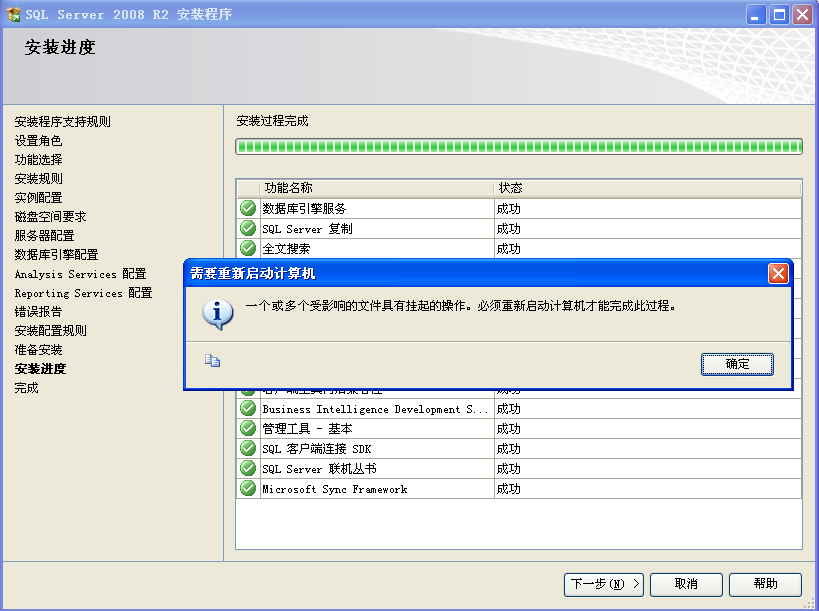Click success icon beside 管理工具 - 基本
Screen dimensions: 819x611
coord(246,428)
